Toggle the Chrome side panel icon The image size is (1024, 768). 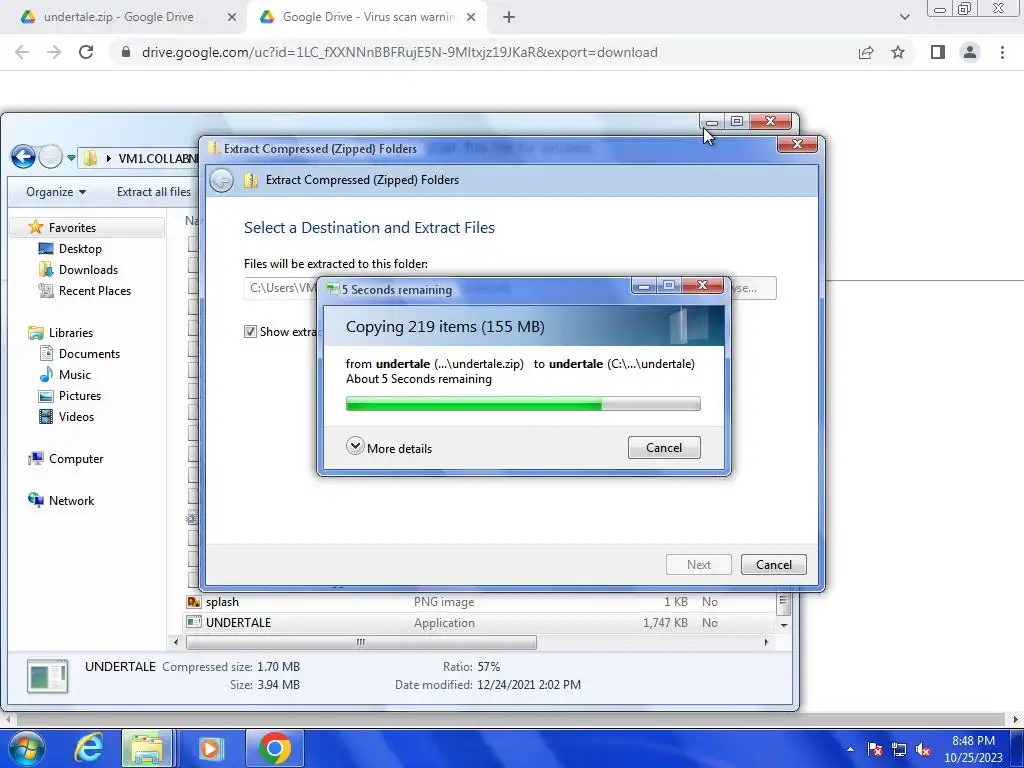(938, 52)
